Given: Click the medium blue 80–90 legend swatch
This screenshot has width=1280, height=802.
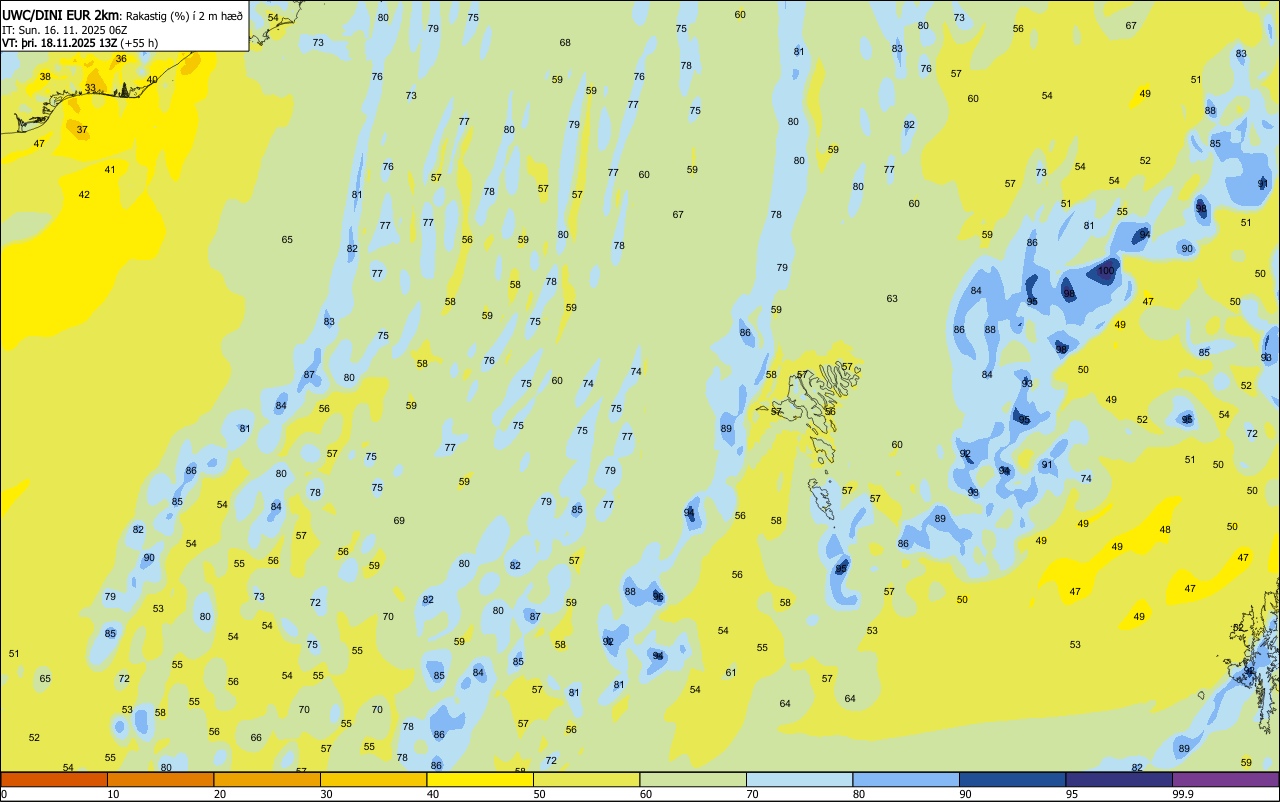Looking at the screenshot, I should [906, 779].
